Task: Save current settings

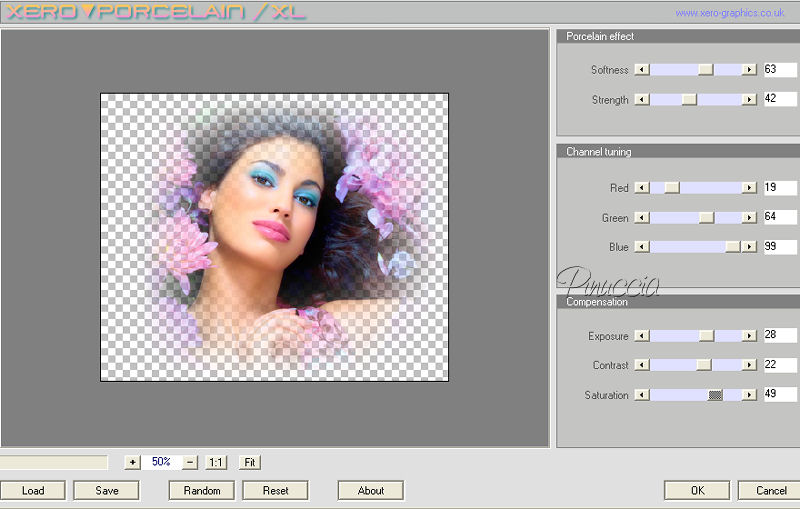Action: coord(106,491)
